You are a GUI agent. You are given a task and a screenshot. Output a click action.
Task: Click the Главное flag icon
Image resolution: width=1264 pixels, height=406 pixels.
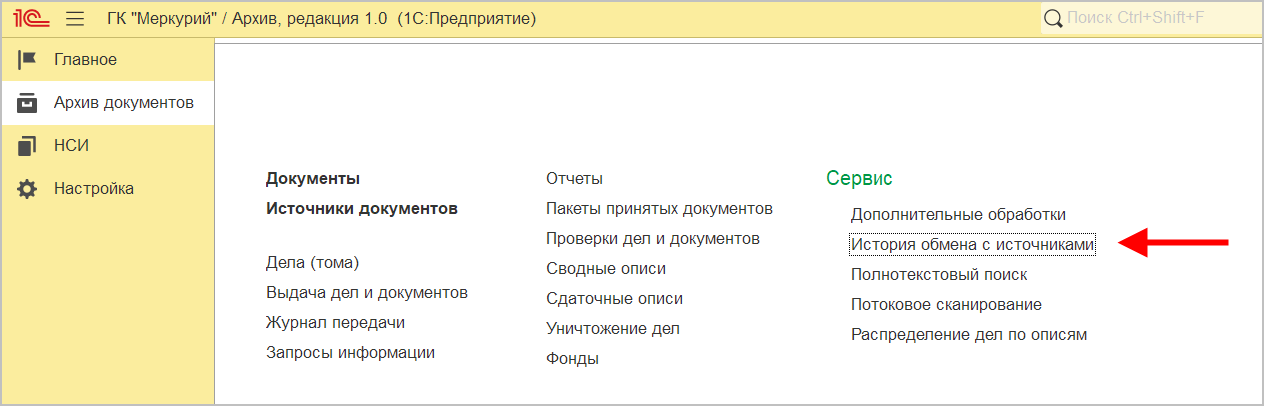point(27,60)
